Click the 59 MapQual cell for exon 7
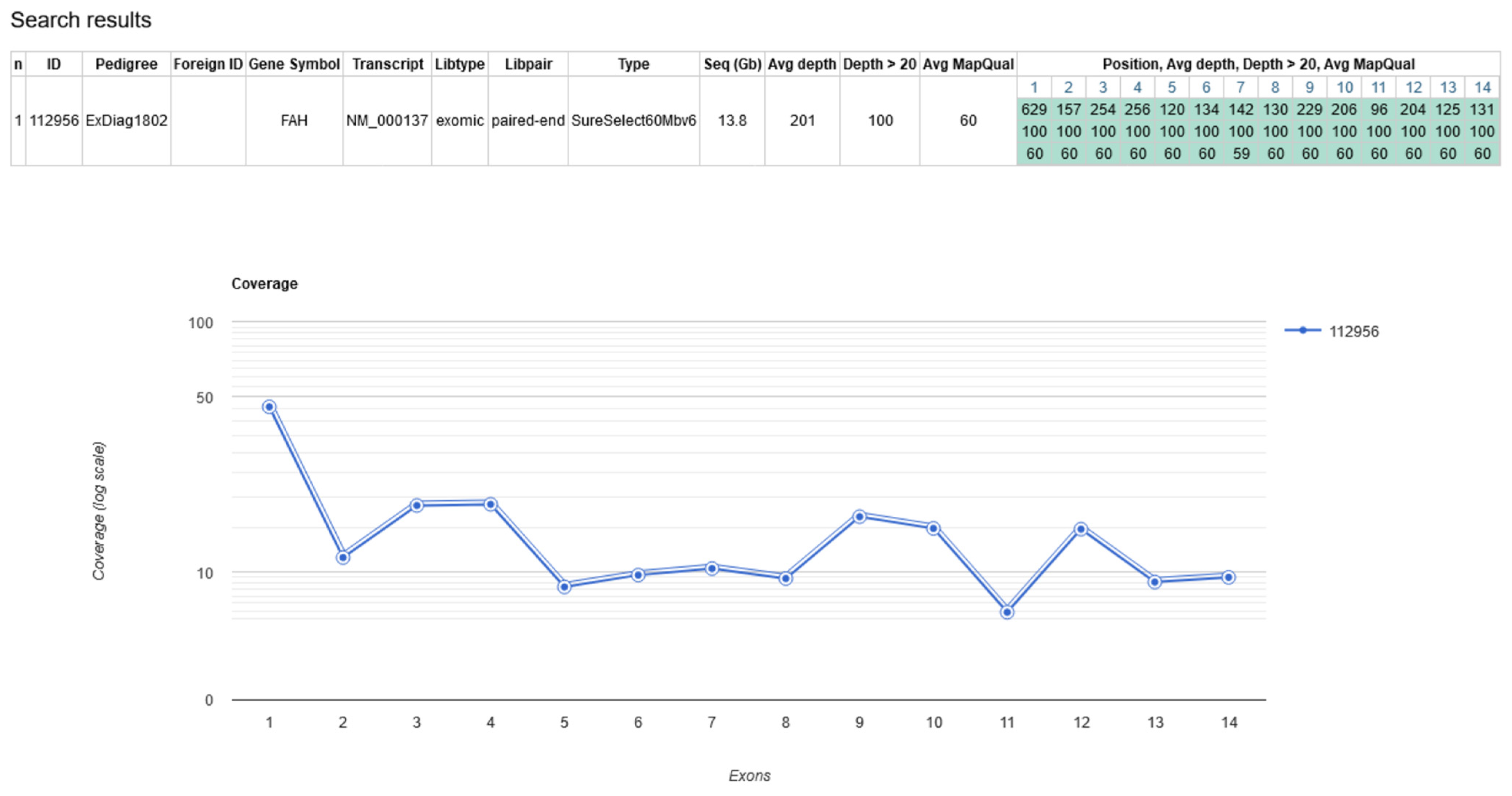 tap(1241, 154)
